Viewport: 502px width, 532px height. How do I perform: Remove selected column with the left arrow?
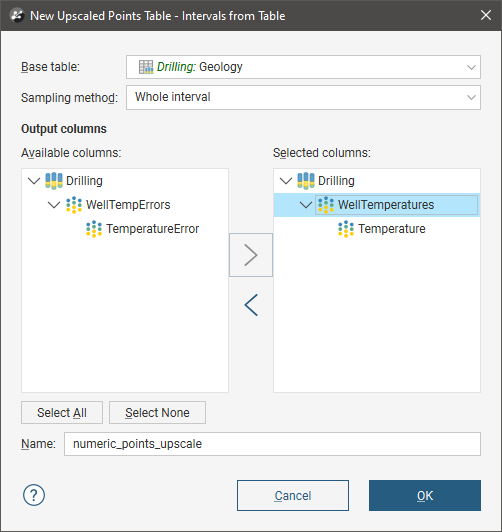[251, 305]
